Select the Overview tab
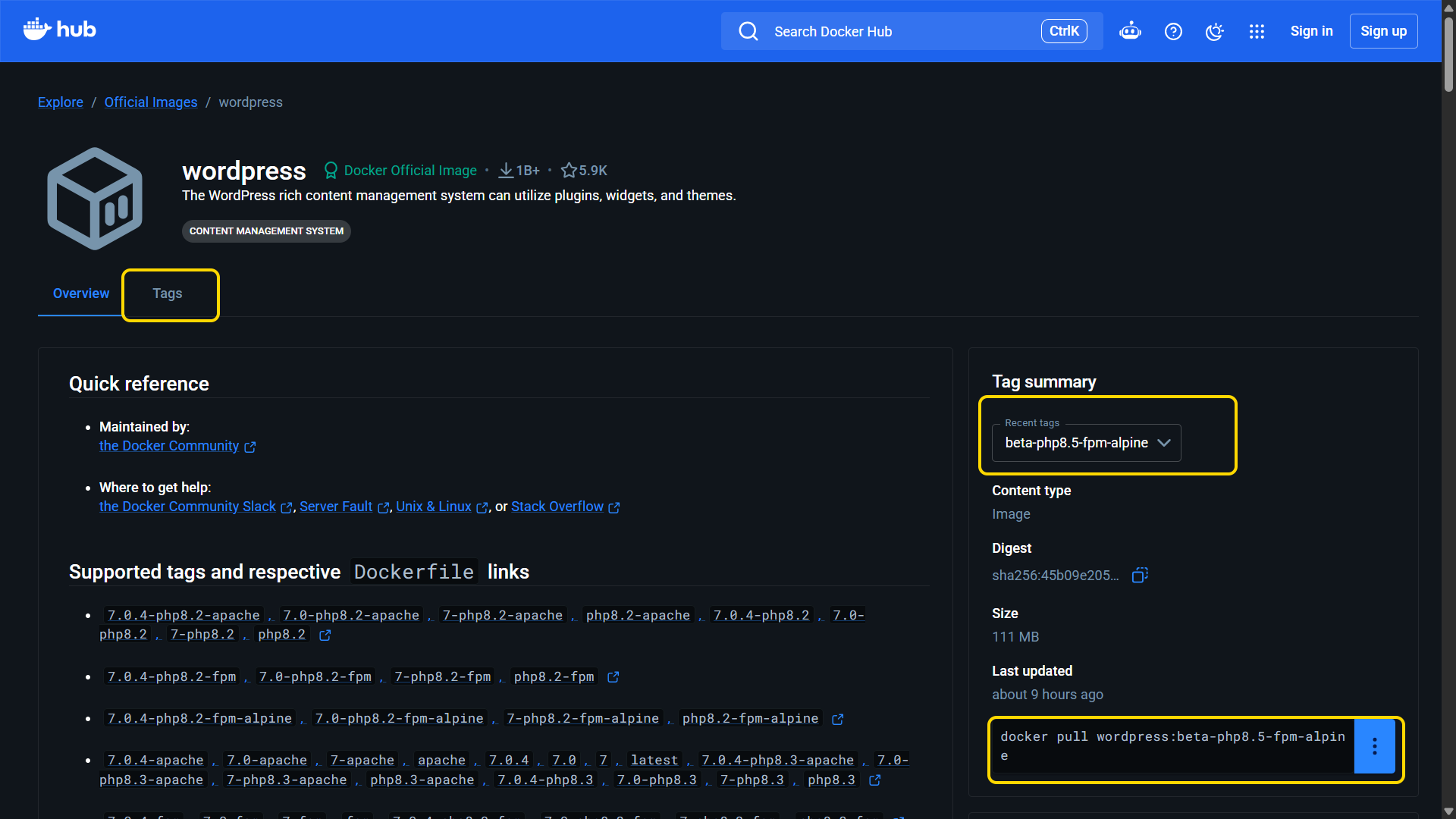The image size is (1456, 819). pos(81,293)
